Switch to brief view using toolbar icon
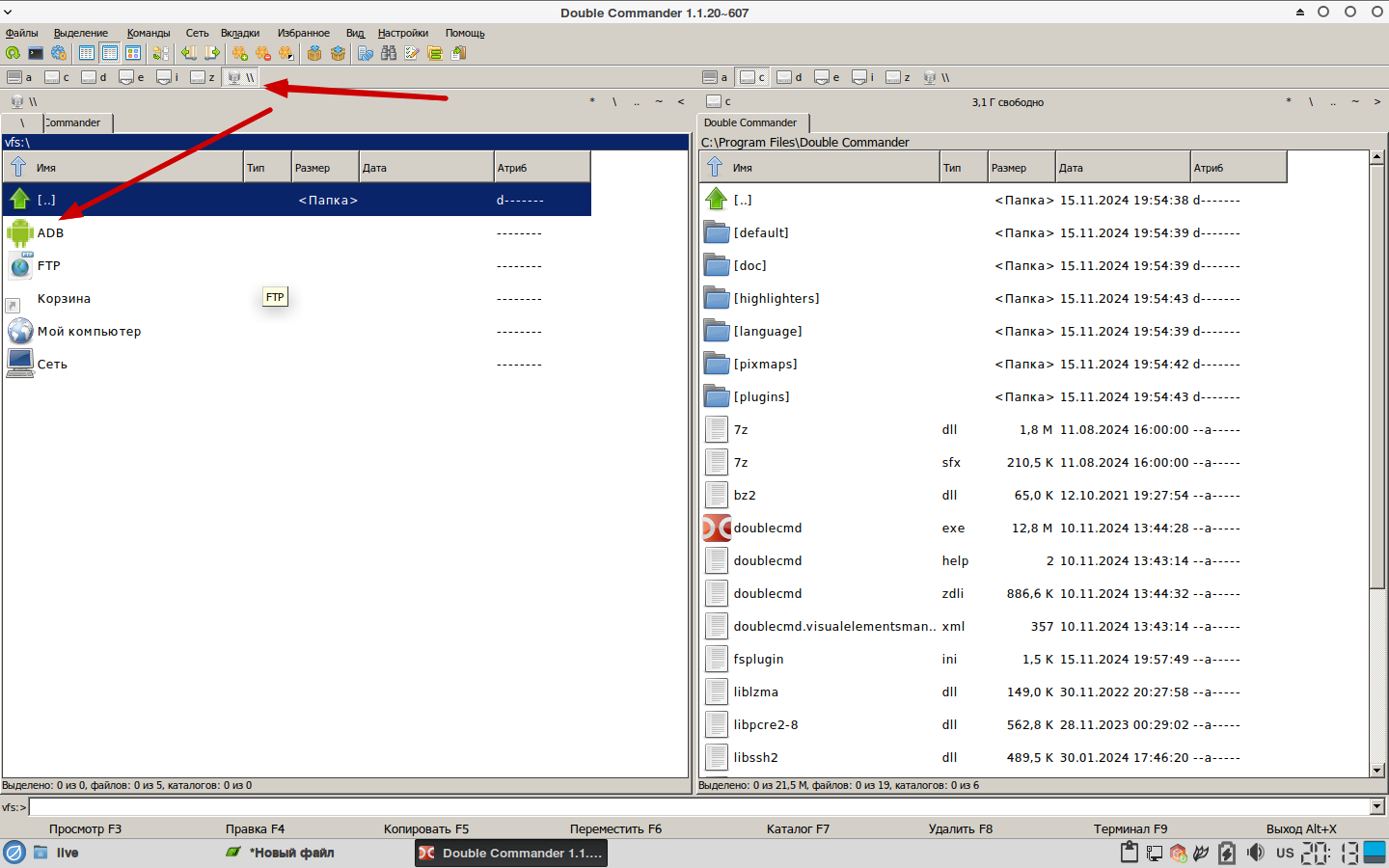The height and width of the screenshot is (868, 1389). pyautogui.click(x=87, y=53)
